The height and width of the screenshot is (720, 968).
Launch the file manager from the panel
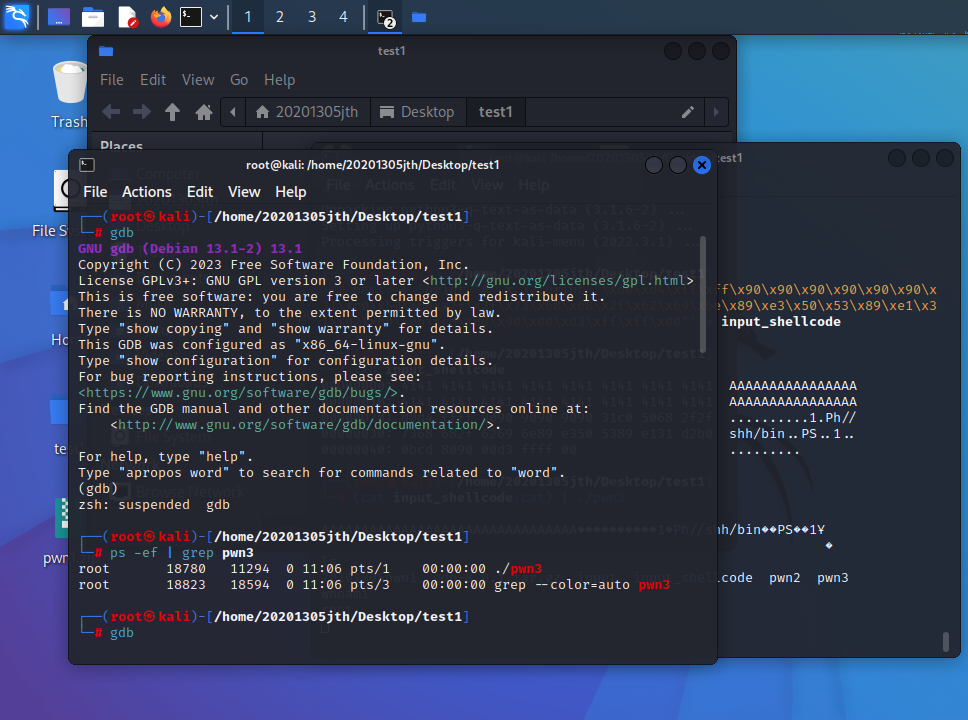coord(93,17)
